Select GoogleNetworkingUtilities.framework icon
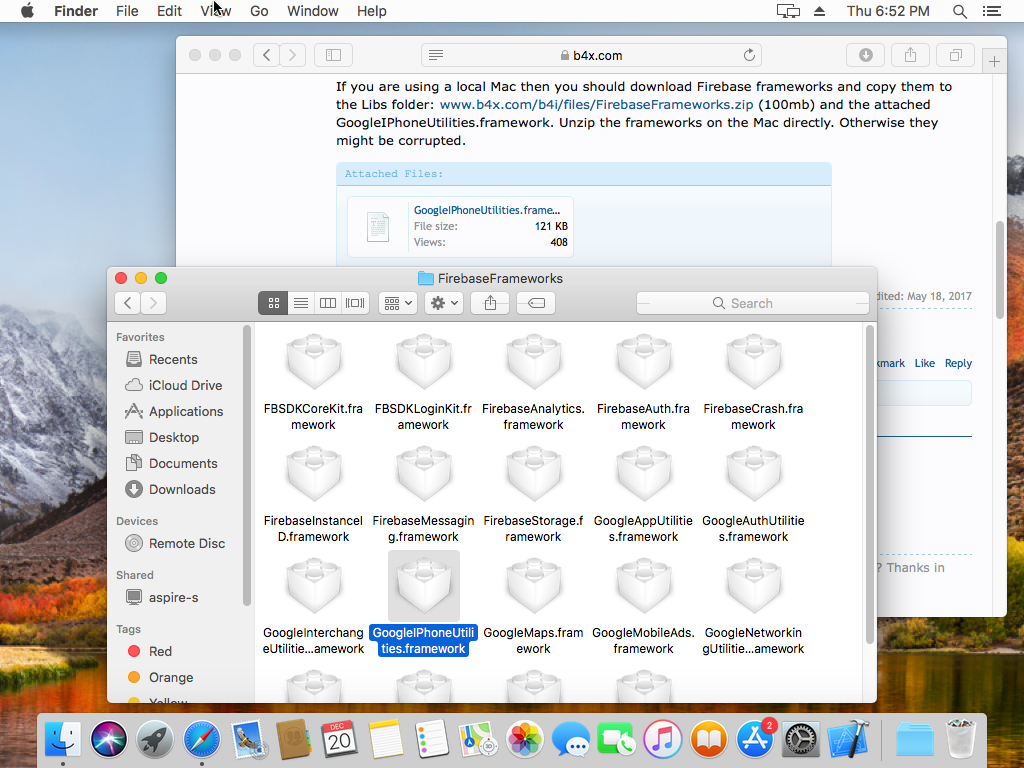Viewport: 1024px width, 768px height. [x=753, y=586]
